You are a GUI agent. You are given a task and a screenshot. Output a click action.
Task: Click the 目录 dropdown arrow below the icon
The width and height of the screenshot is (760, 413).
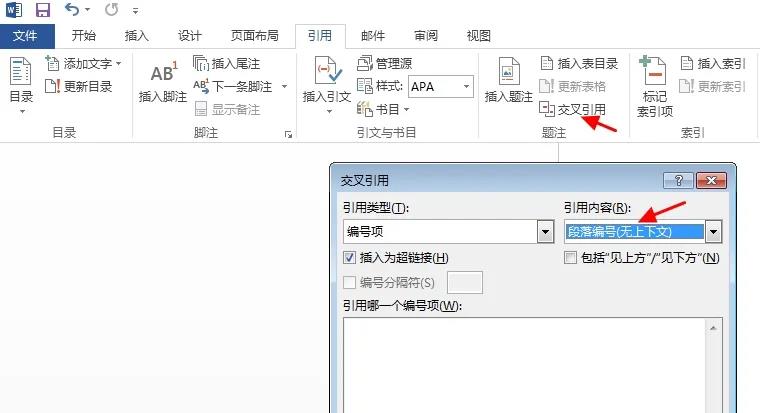(x=22, y=112)
